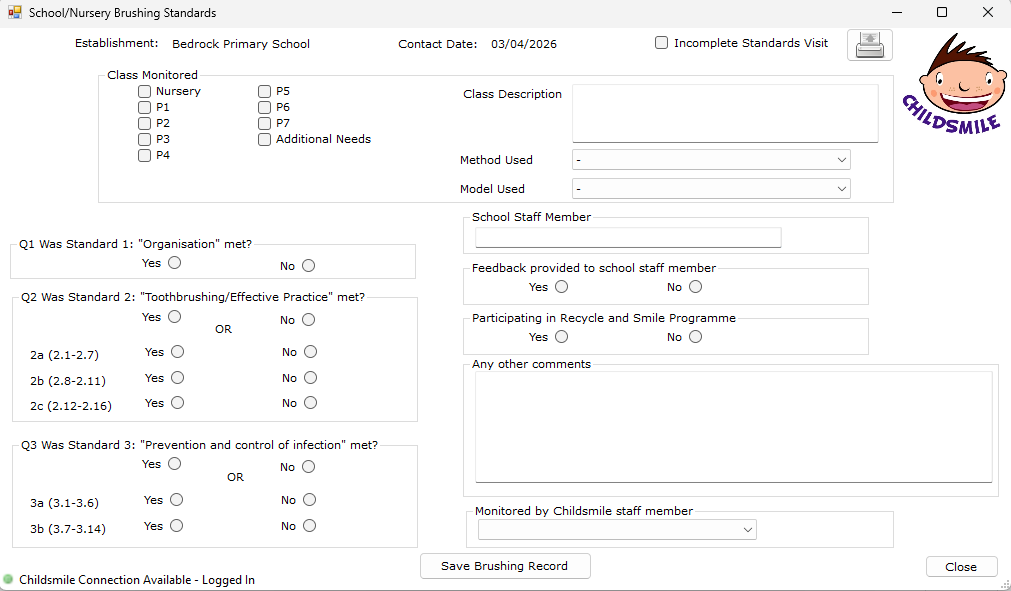This screenshot has width=1011, height=591.
Task: Choose No for Recycle and Smile Programme
Action: pos(695,337)
